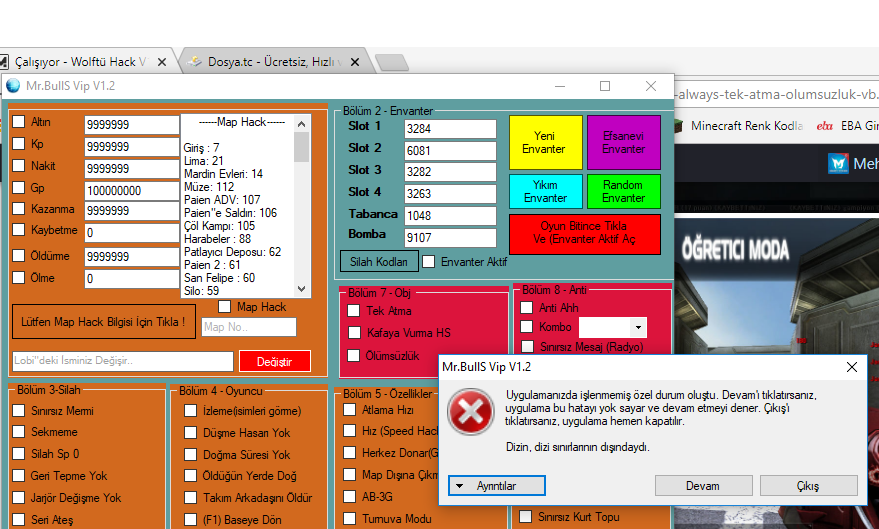Click Gp value field 100000000
879x529 pixels.
click(x=132, y=191)
